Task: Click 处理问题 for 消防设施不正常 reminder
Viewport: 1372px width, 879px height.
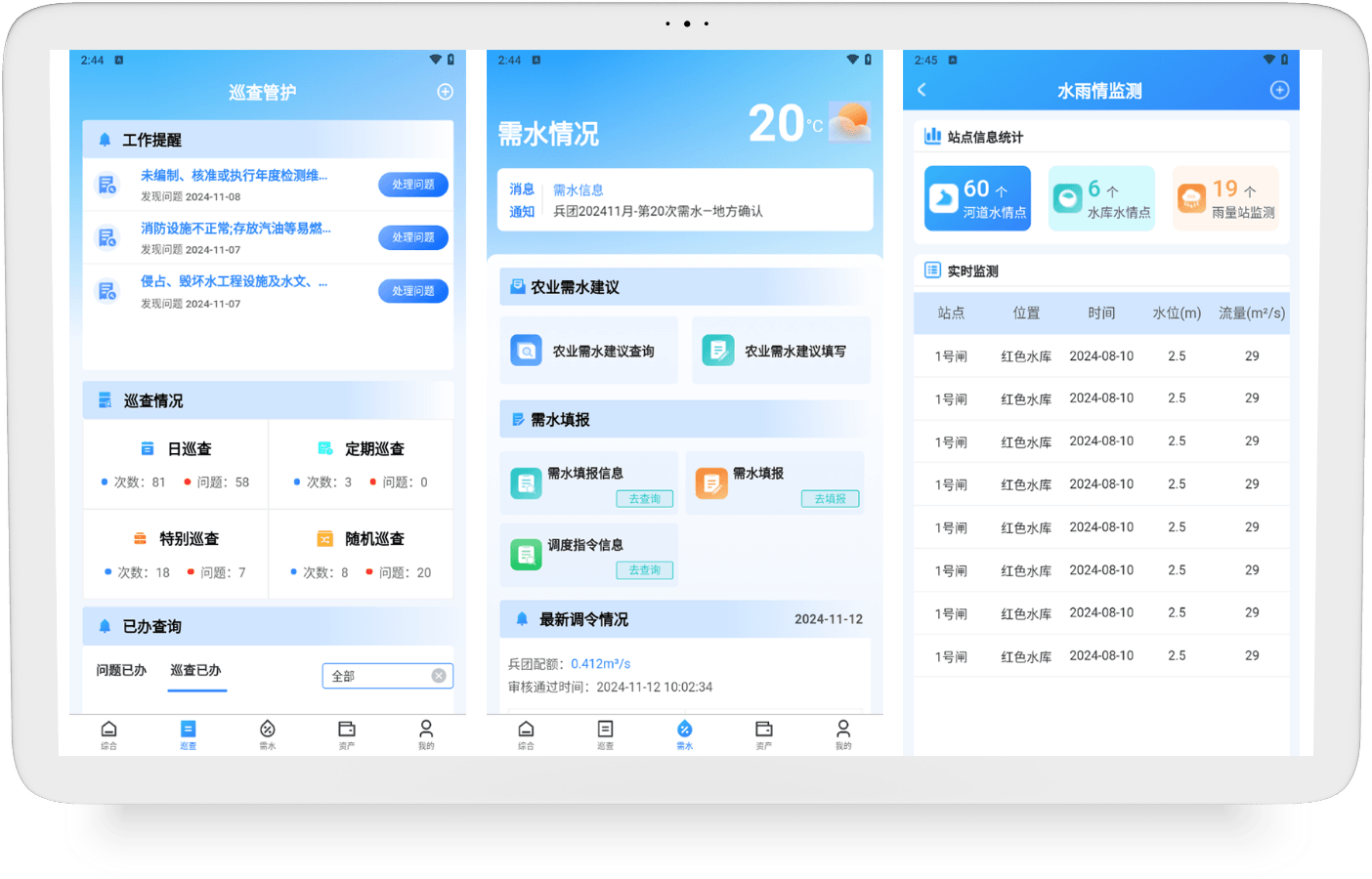Action: pyautogui.click(x=413, y=237)
